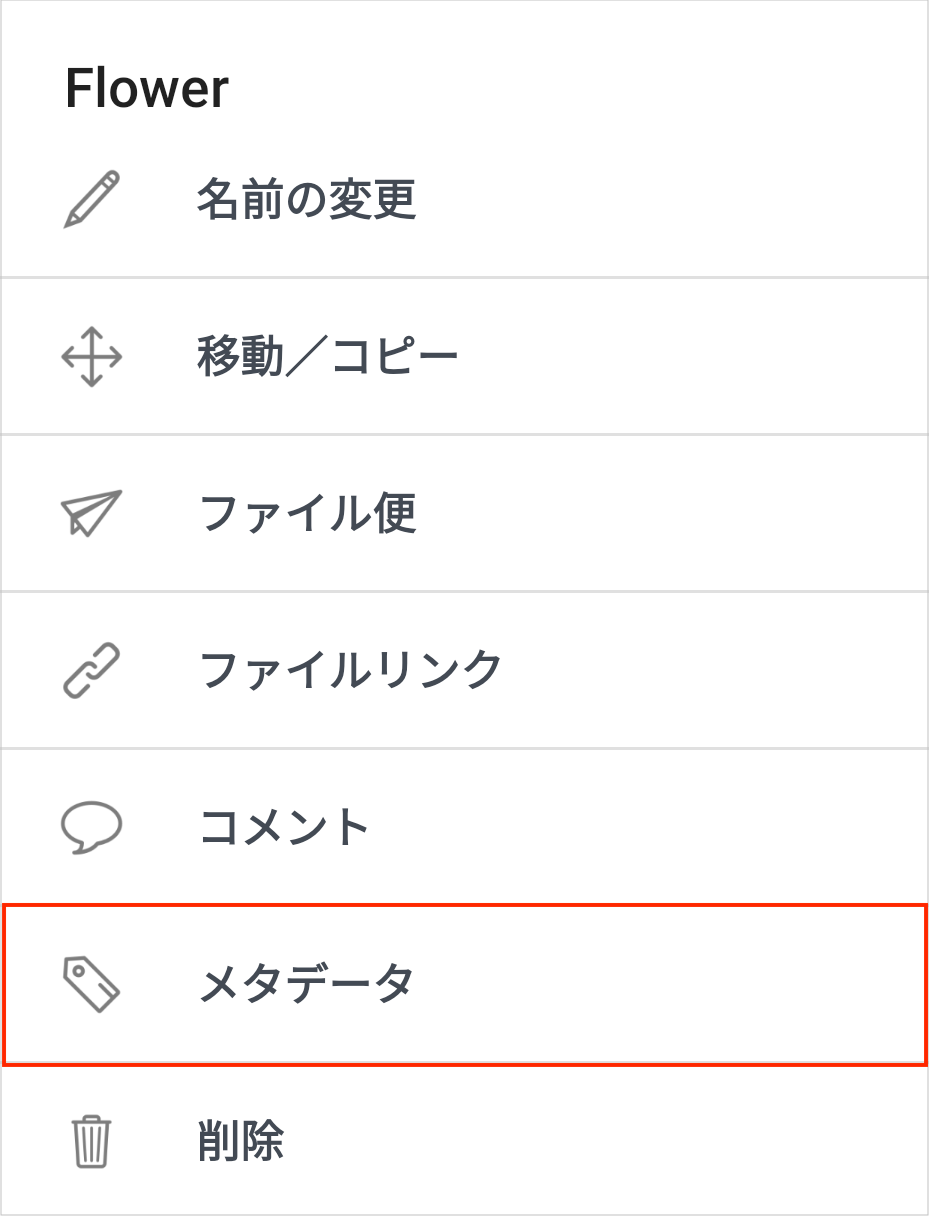The height and width of the screenshot is (1216, 929).
Task: Click the red-outlined メタデータ row
Action: coord(465,984)
